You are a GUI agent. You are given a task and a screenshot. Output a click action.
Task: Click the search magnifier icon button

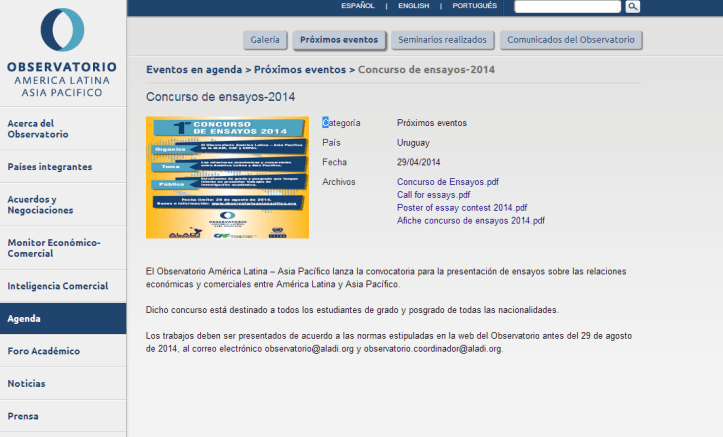tap(633, 6)
